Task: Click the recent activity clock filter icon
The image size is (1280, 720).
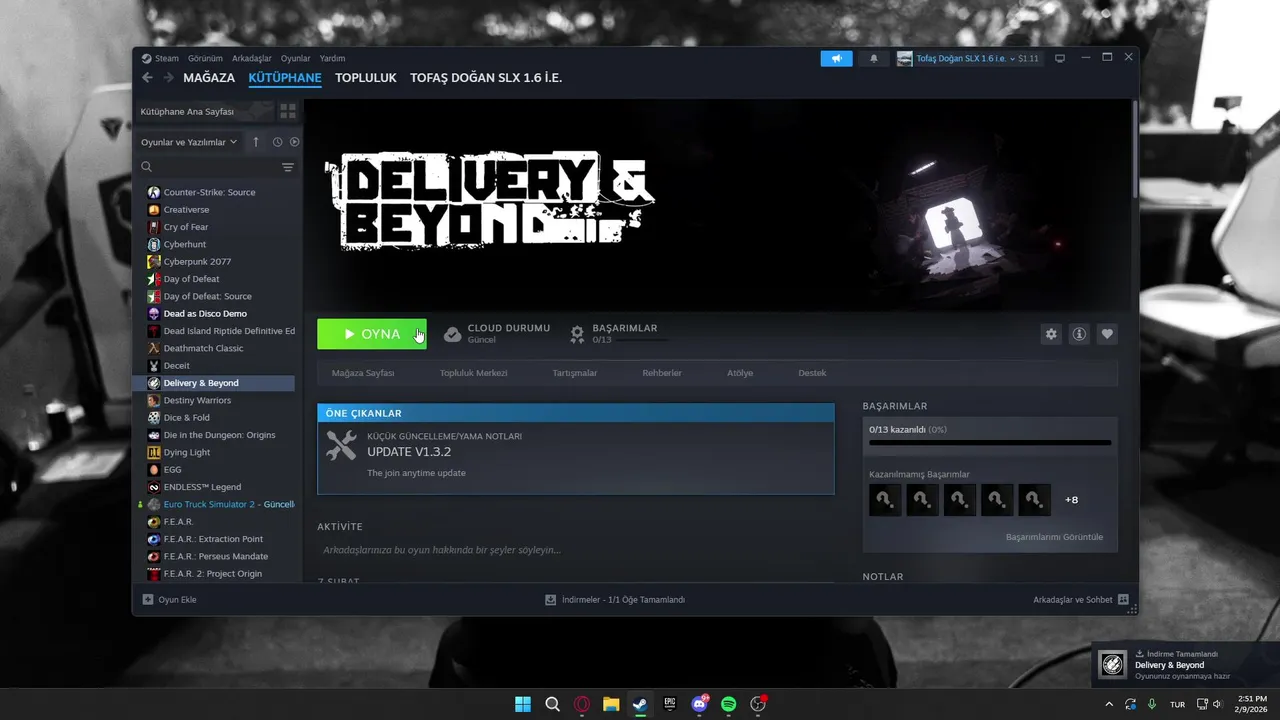Action: pyautogui.click(x=278, y=142)
